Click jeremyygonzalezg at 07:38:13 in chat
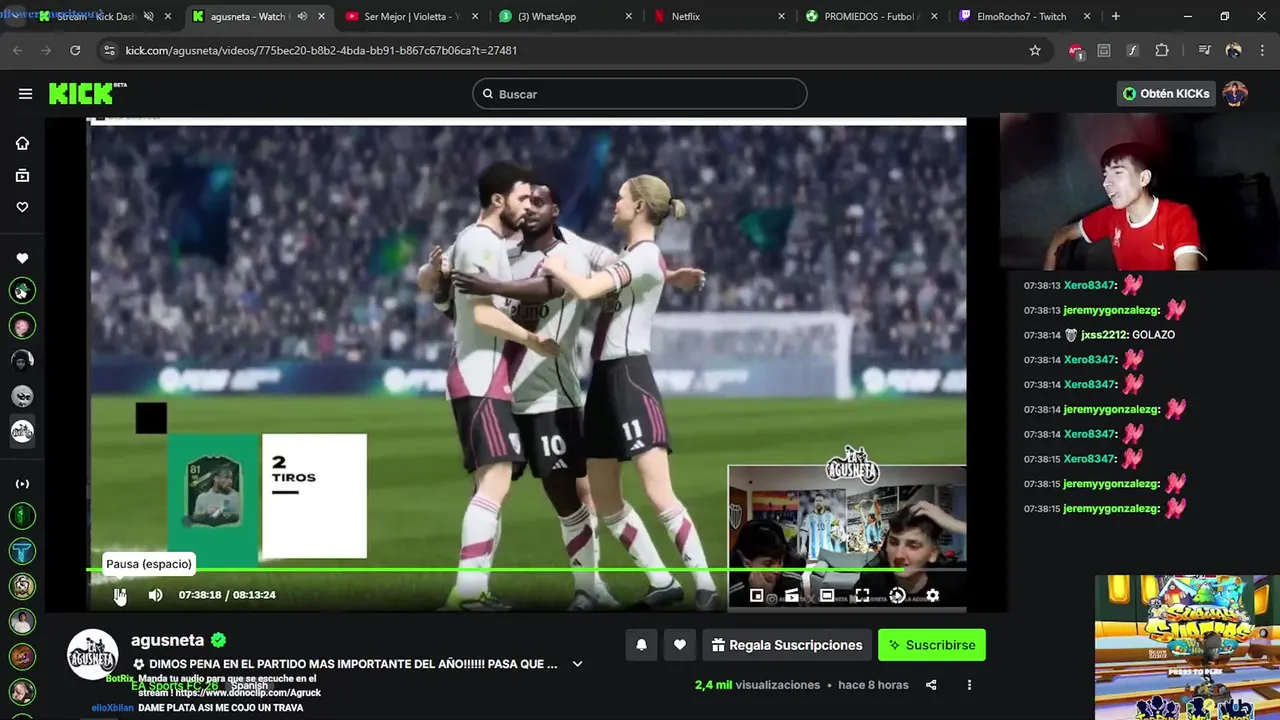This screenshot has width=1280, height=720. [1112, 310]
